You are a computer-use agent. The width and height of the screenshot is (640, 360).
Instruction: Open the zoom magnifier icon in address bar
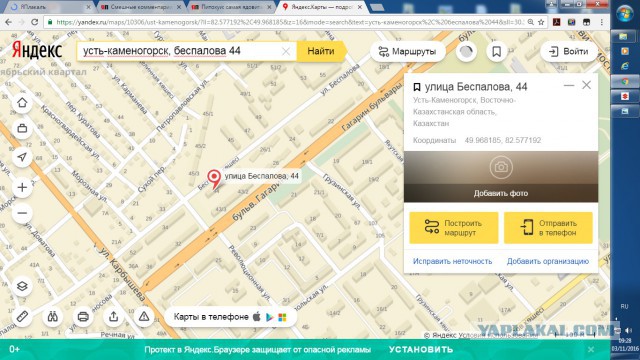pos(531,22)
